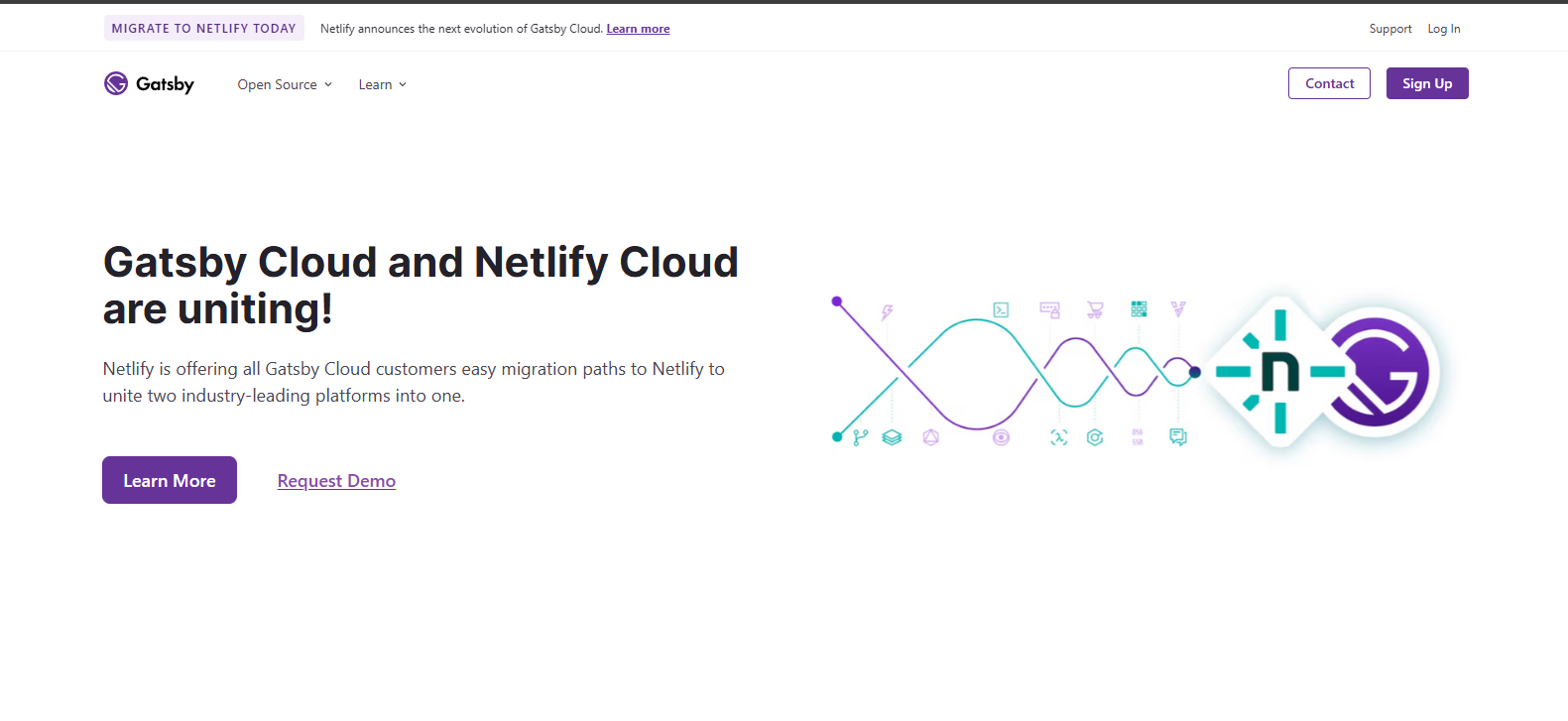1568x721 pixels.
Task: Click the terminal prompt icon in illustration
Action: point(1001,309)
